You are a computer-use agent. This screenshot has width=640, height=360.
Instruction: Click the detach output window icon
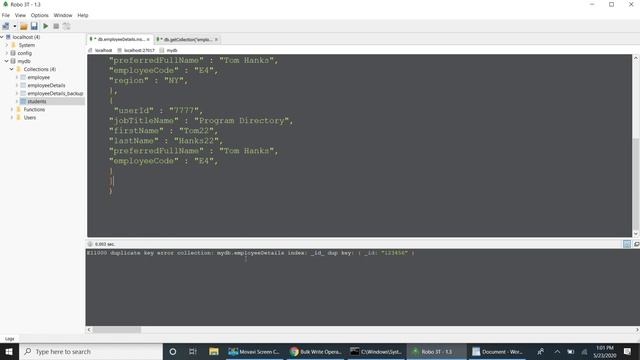coord(636,244)
